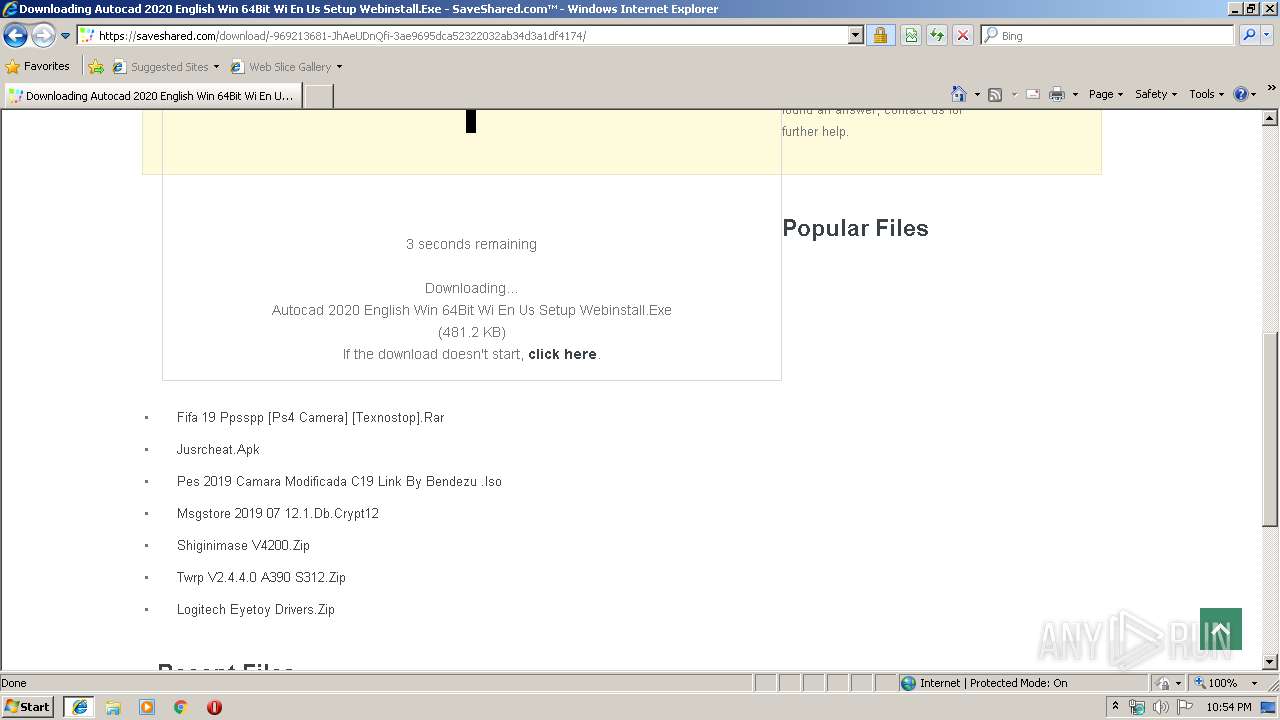Click the green scroll-to-top arrow button
The image size is (1280, 720).
tap(1221, 629)
